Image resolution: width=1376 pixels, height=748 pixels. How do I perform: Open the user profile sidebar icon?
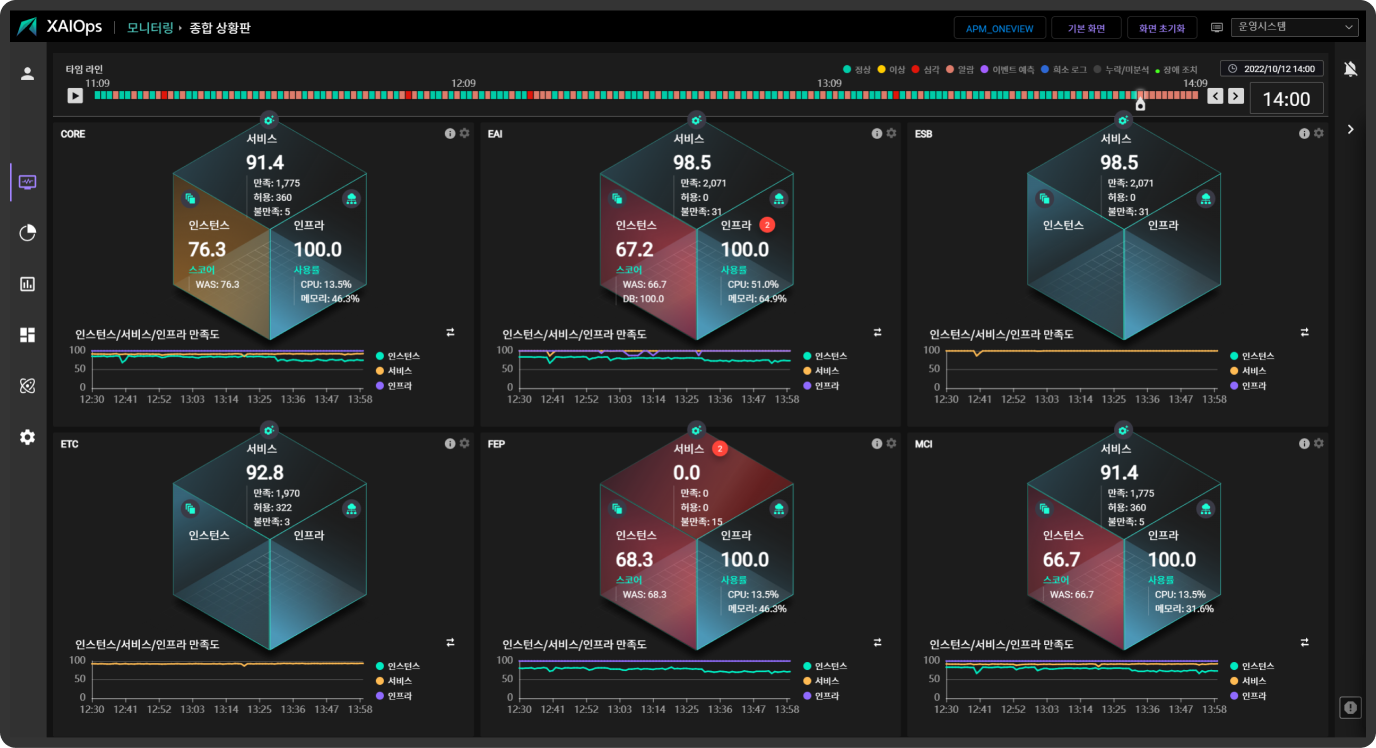28,73
